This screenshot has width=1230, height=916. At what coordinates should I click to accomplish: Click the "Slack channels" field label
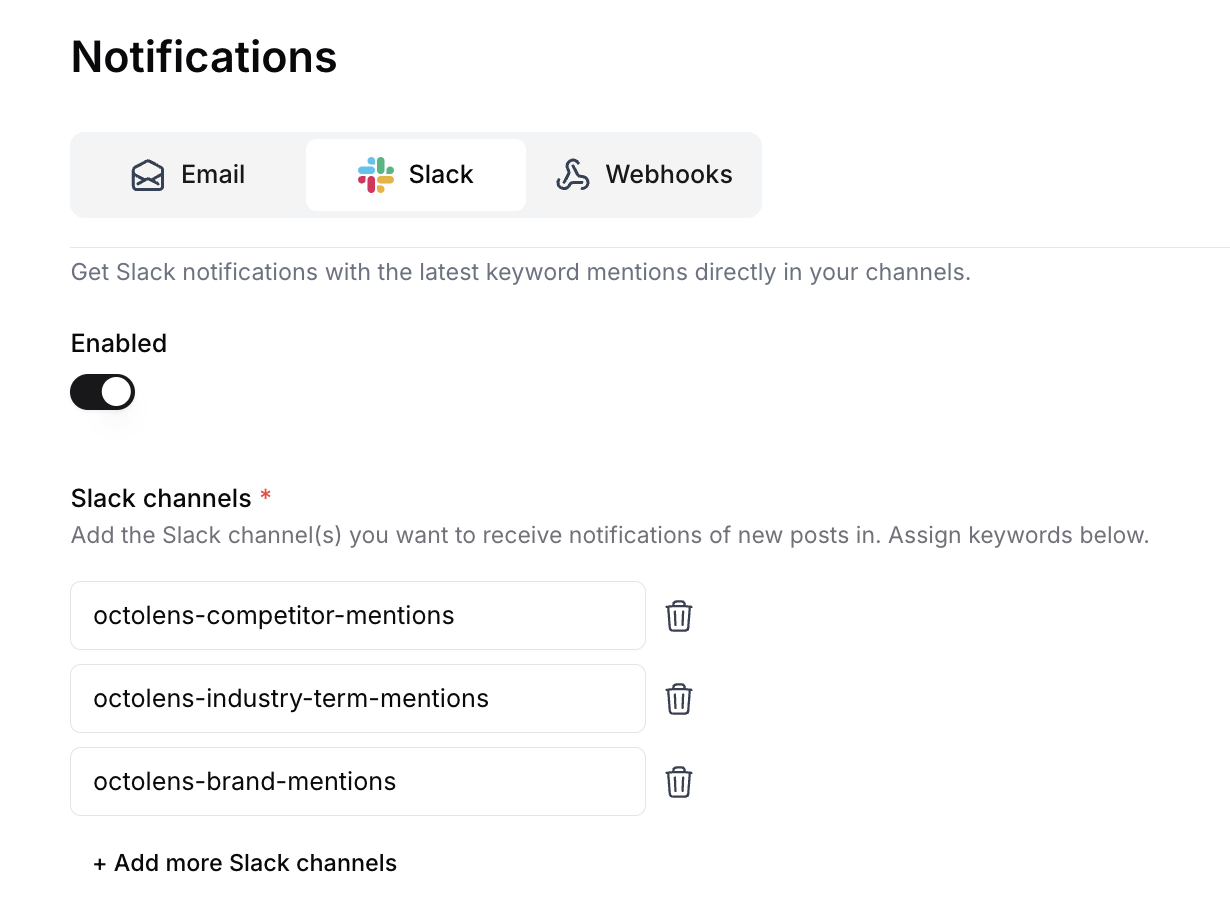161,498
